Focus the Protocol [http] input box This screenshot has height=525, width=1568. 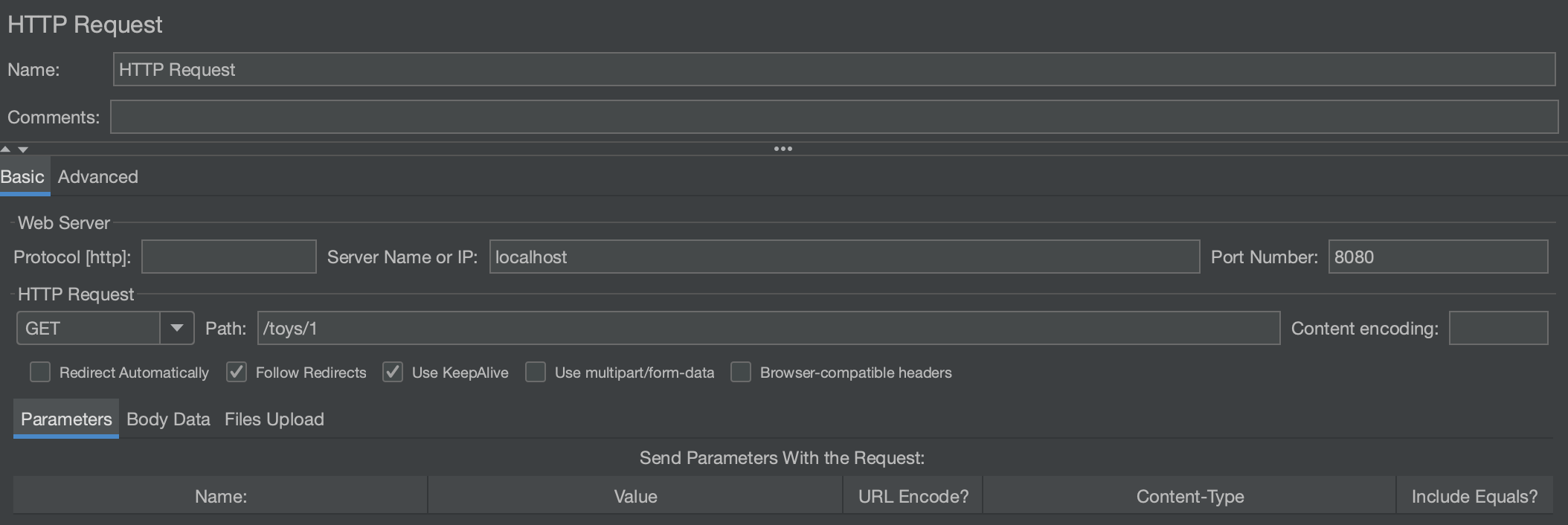[x=228, y=257]
